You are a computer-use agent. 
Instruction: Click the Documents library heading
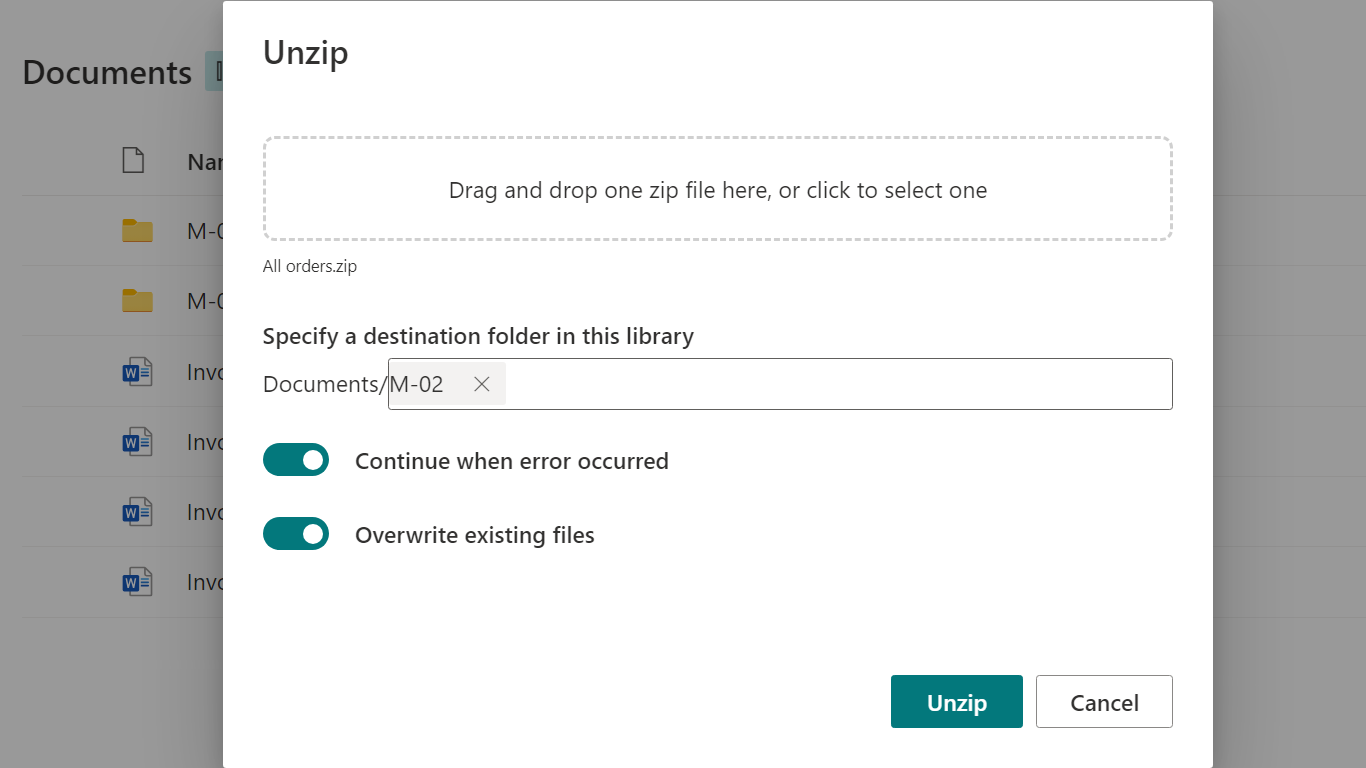tap(107, 73)
